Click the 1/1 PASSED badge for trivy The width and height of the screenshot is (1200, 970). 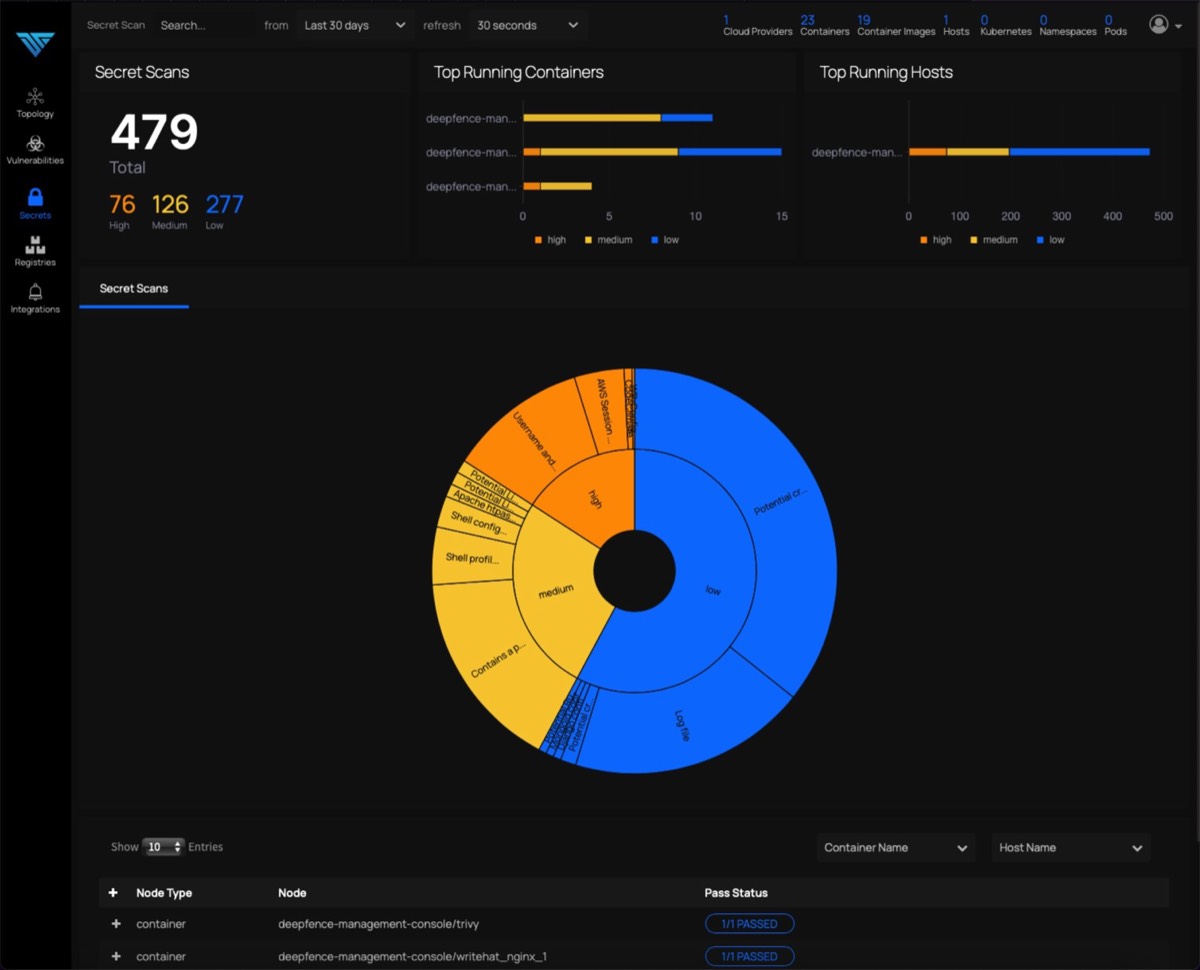click(x=749, y=924)
